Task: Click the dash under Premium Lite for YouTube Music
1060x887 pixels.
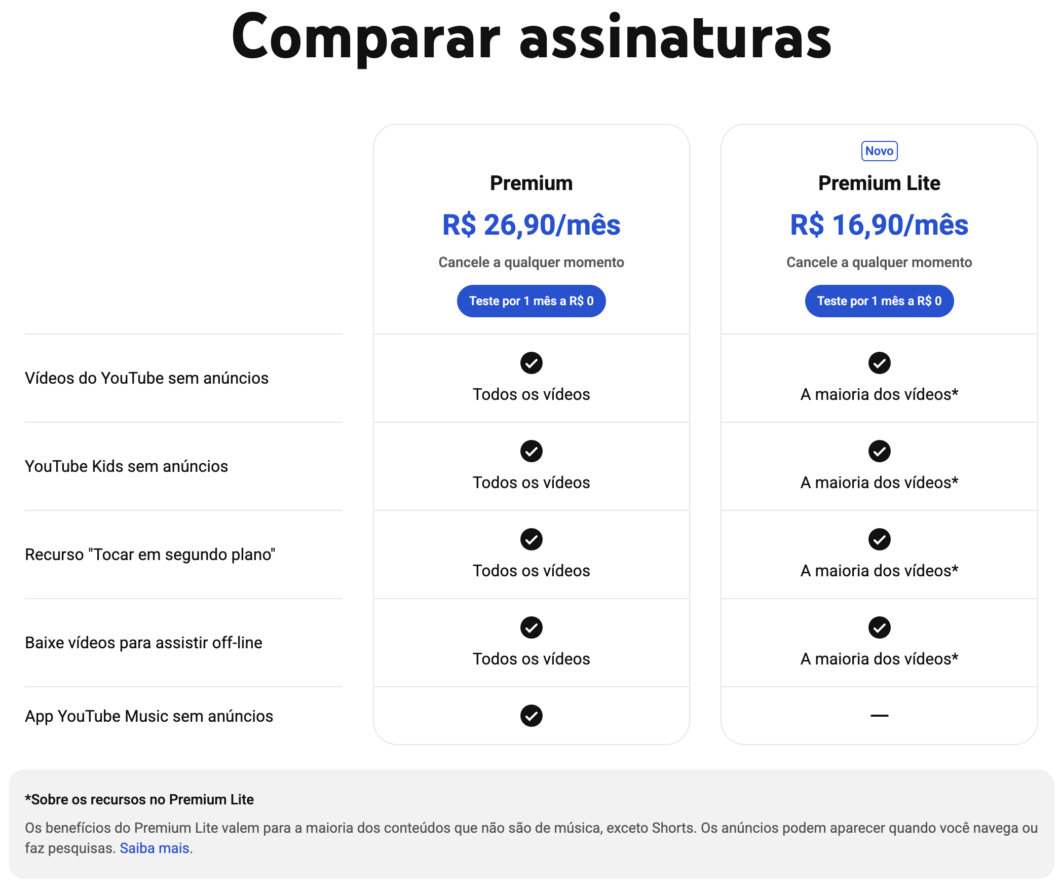Action: (x=879, y=716)
